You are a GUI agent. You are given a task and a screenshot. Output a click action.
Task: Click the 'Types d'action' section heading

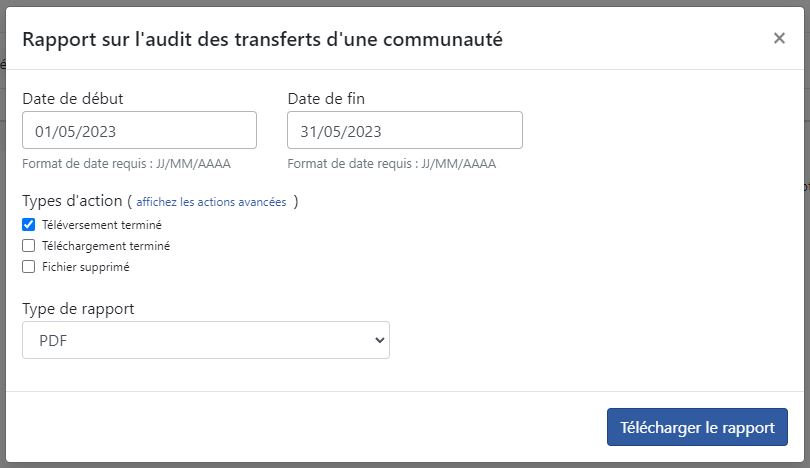[72, 200]
